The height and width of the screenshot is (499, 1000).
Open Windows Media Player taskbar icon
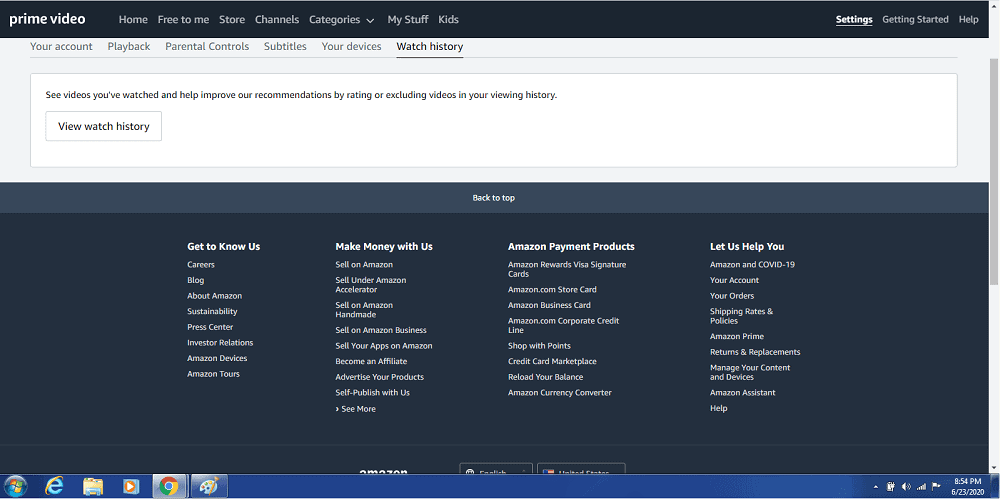pyautogui.click(x=131, y=487)
